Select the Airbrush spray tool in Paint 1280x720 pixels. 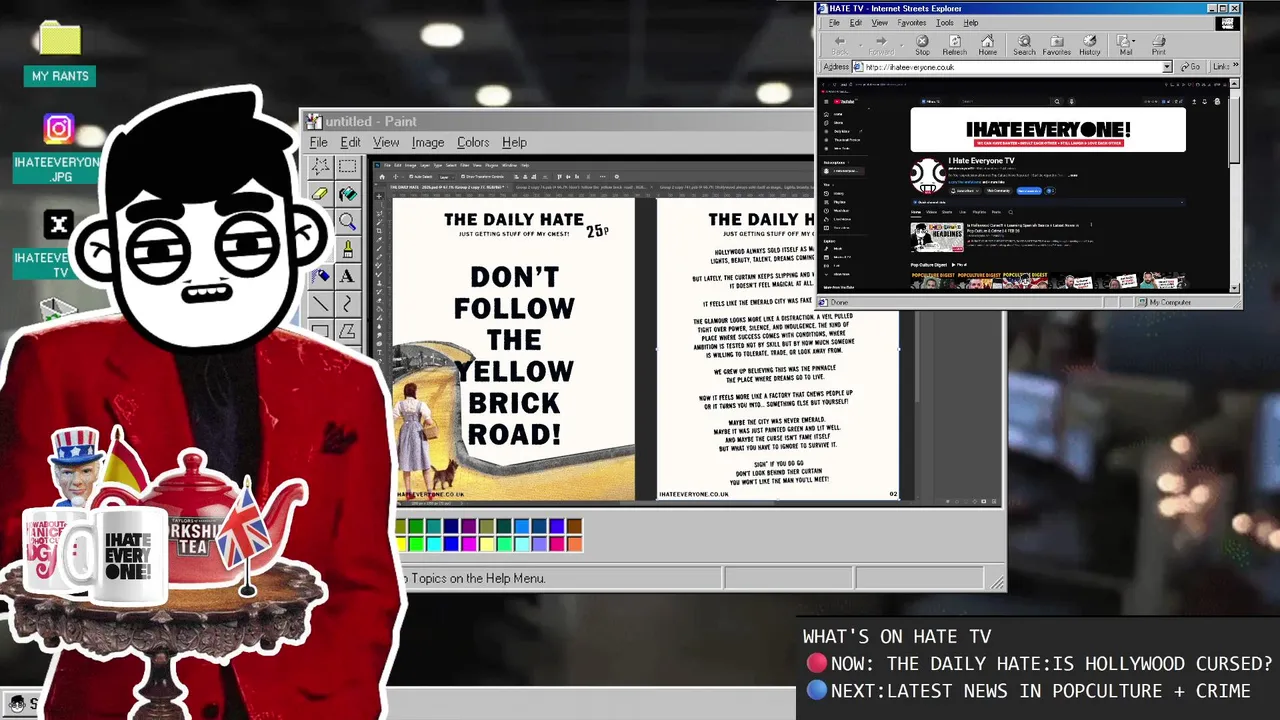tap(321, 276)
